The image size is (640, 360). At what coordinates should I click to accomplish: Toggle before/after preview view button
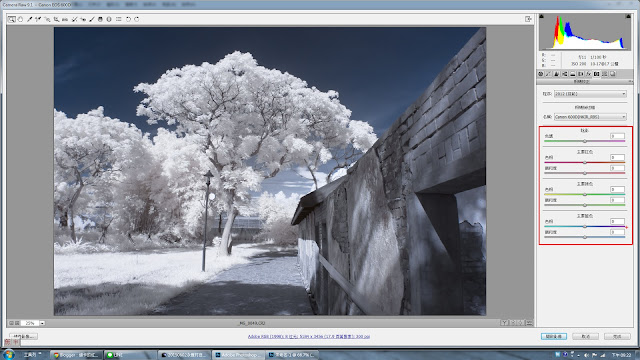click(504, 323)
